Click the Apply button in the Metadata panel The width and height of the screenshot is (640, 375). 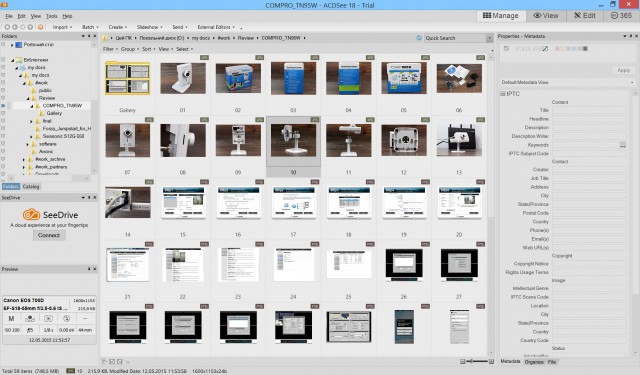click(623, 70)
